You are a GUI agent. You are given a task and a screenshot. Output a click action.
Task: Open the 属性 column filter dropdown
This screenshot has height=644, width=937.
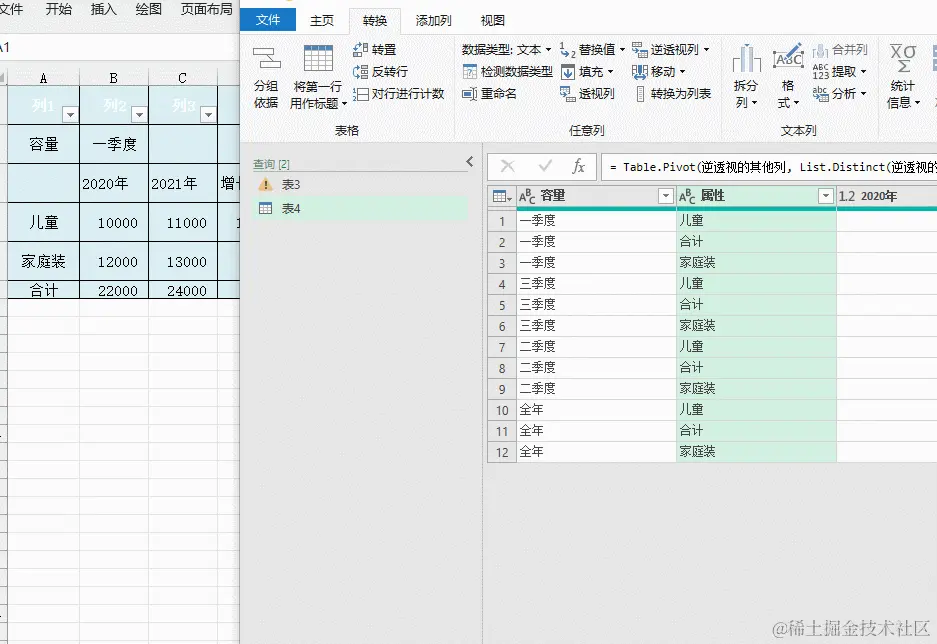coord(828,195)
